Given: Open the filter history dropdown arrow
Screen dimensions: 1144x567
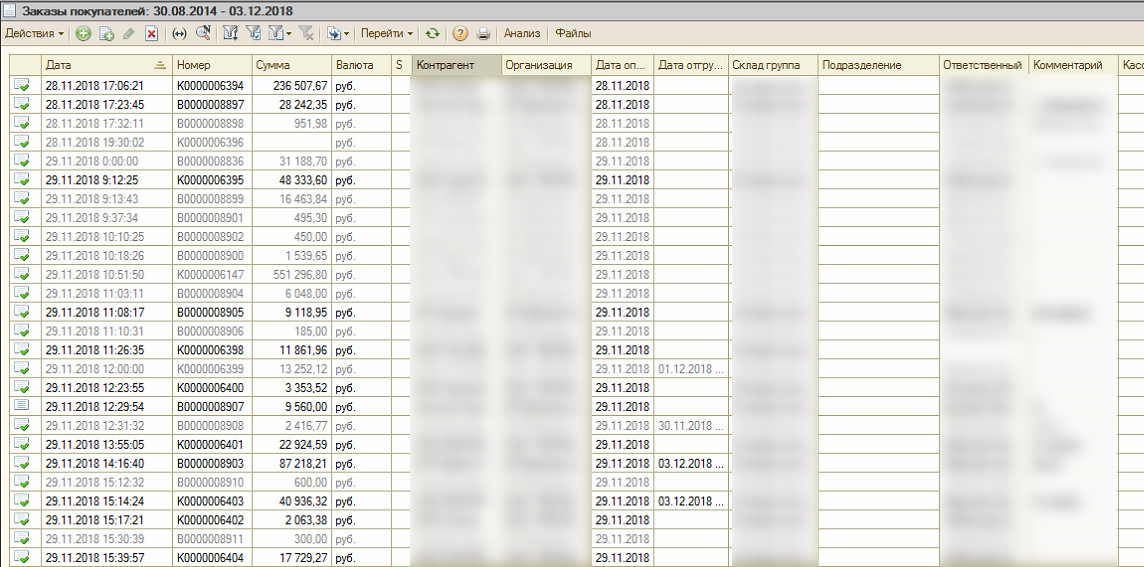Looking at the screenshot, I should [x=289, y=33].
